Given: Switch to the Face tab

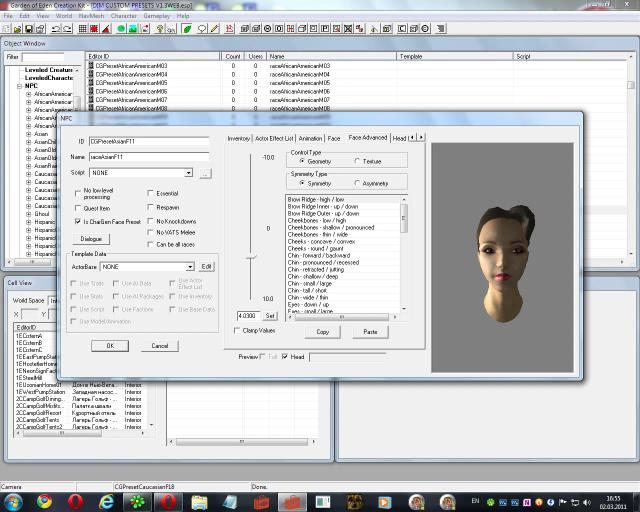Looking at the screenshot, I should (333, 138).
